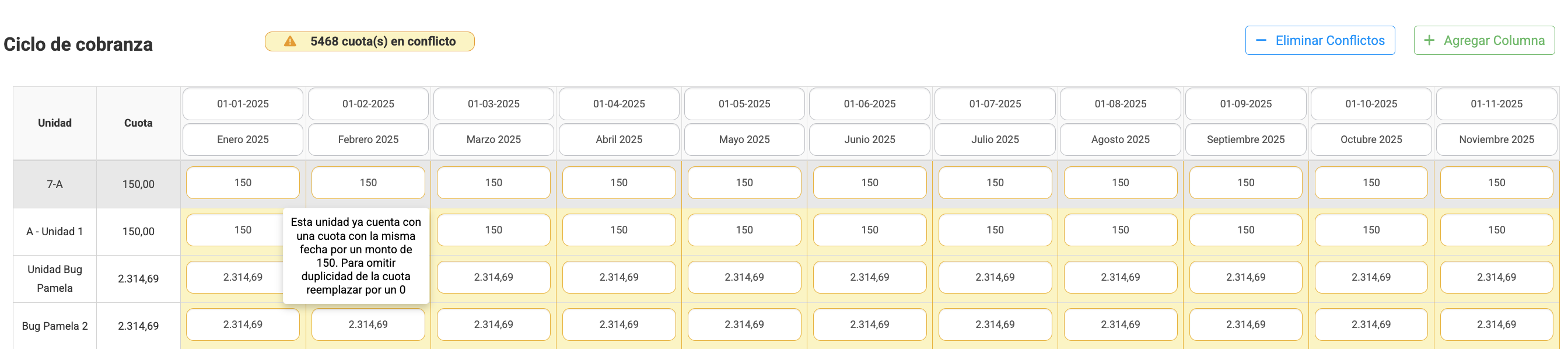The width and height of the screenshot is (1568, 349).
Task: Edit the Septiembre 2025 name field
Action: point(1246,139)
